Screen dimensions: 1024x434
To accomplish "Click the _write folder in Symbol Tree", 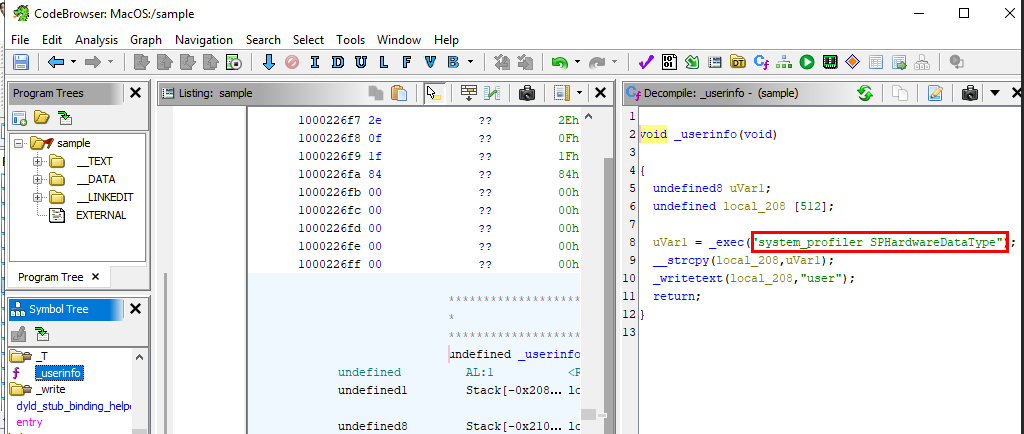I will 50,390.
